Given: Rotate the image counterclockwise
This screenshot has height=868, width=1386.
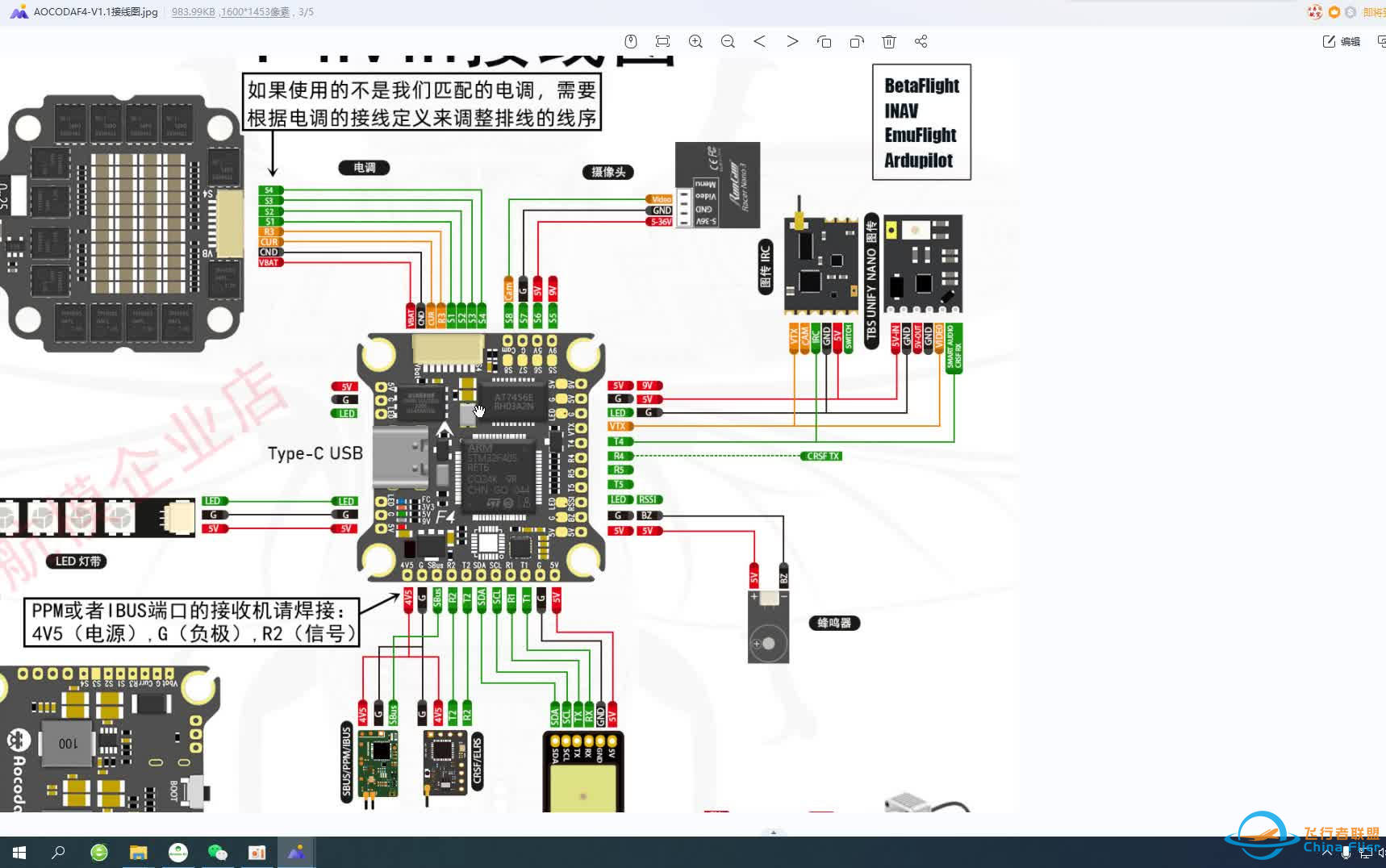Looking at the screenshot, I should (x=824, y=41).
